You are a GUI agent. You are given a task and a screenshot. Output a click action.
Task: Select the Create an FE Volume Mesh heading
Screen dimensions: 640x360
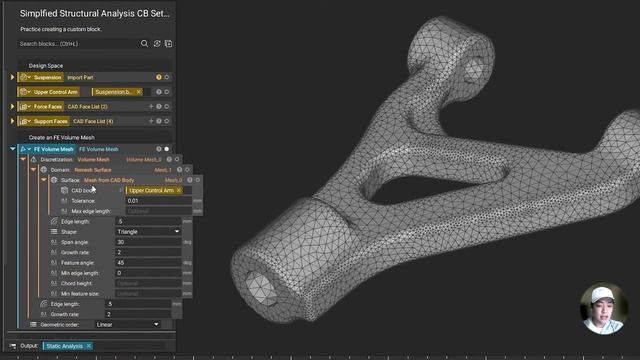coord(62,138)
